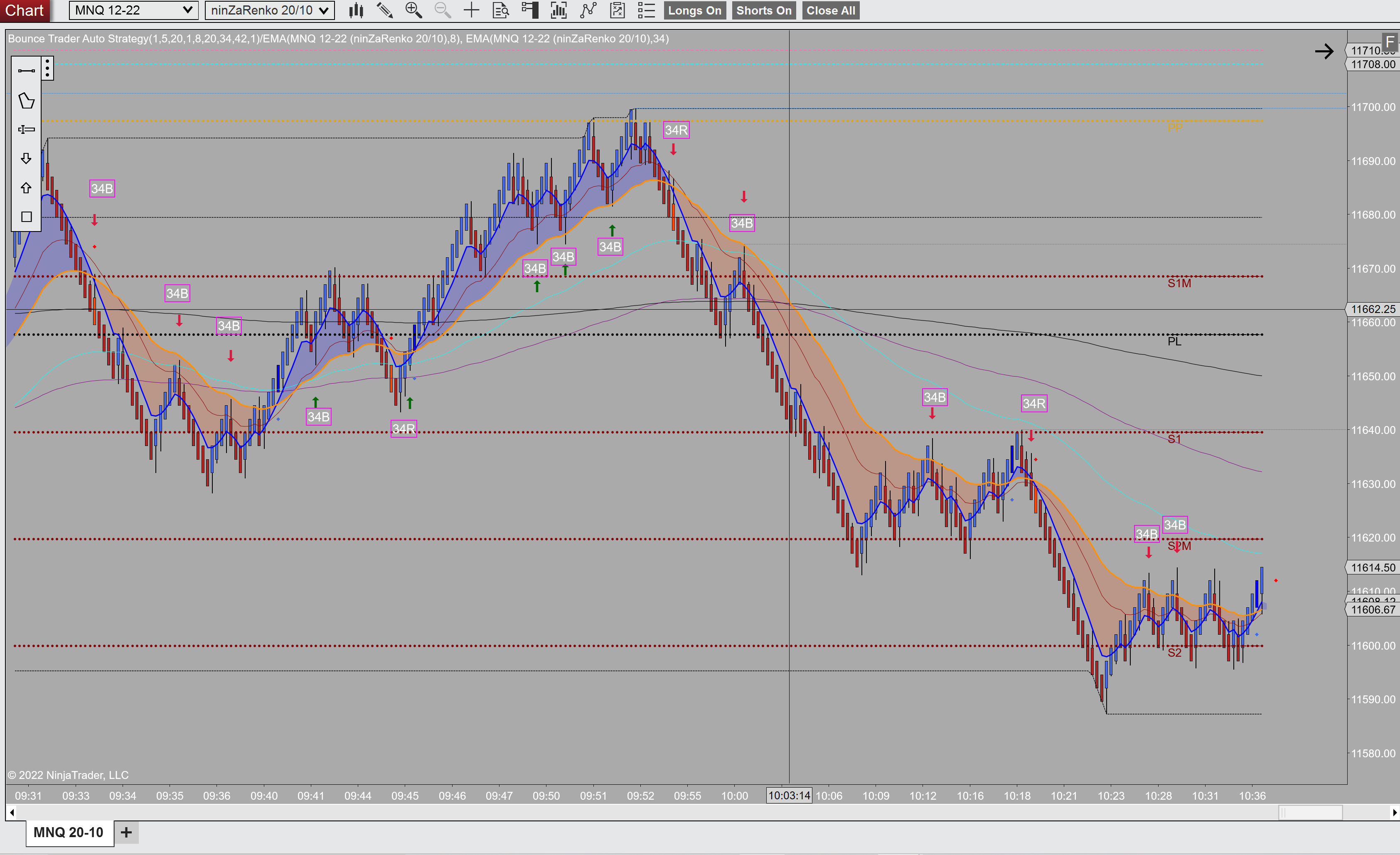The height and width of the screenshot is (855, 1400).
Task: Open the Strategies icon
Action: [617, 10]
